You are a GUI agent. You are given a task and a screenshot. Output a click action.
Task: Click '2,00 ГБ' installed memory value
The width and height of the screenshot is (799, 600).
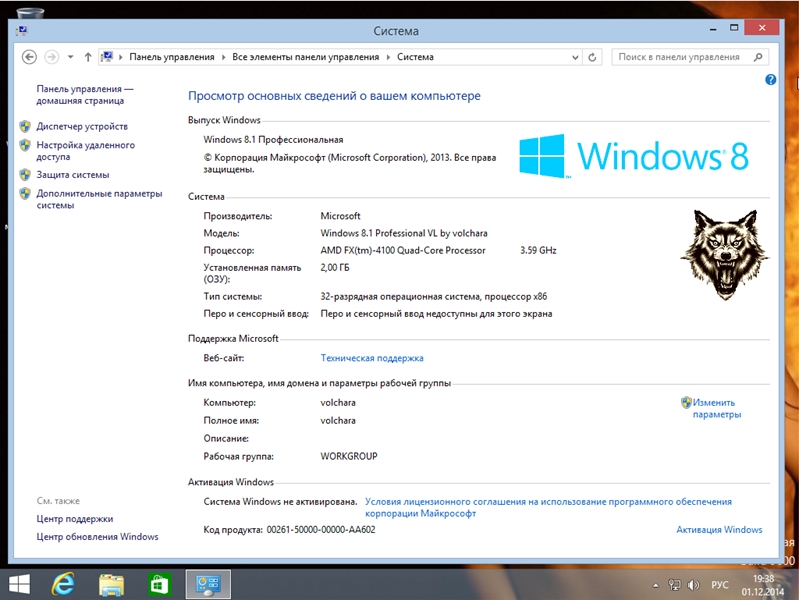point(335,268)
